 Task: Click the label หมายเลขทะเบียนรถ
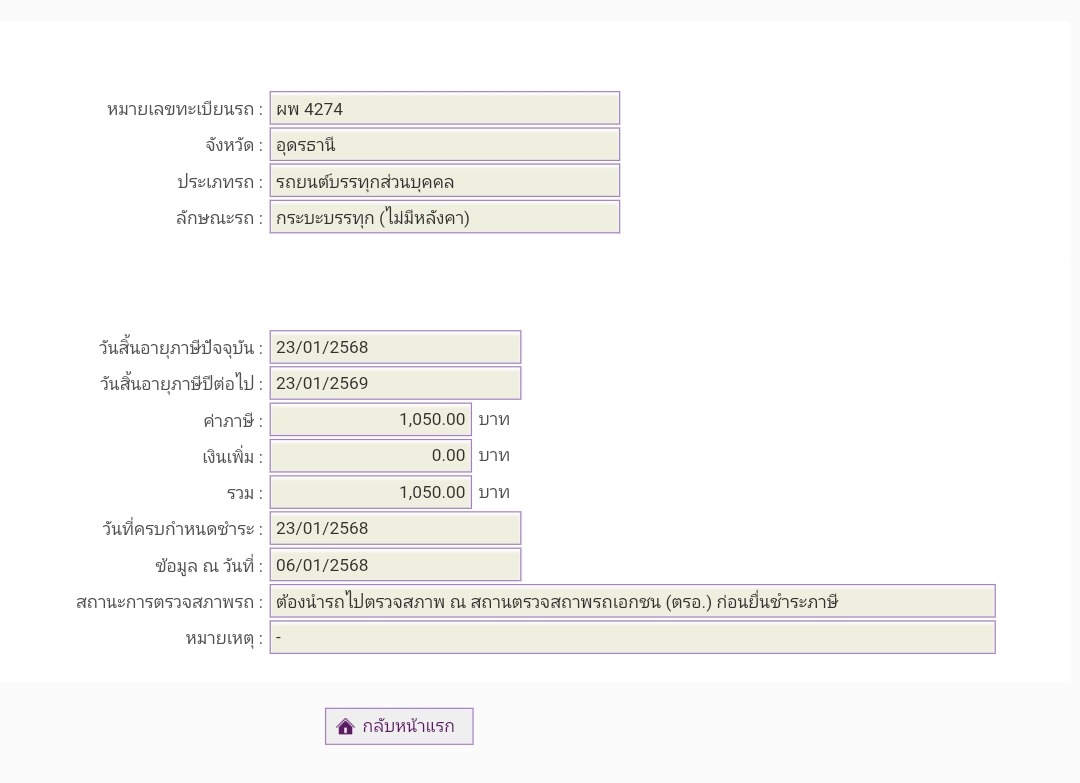(x=185, y=109)
